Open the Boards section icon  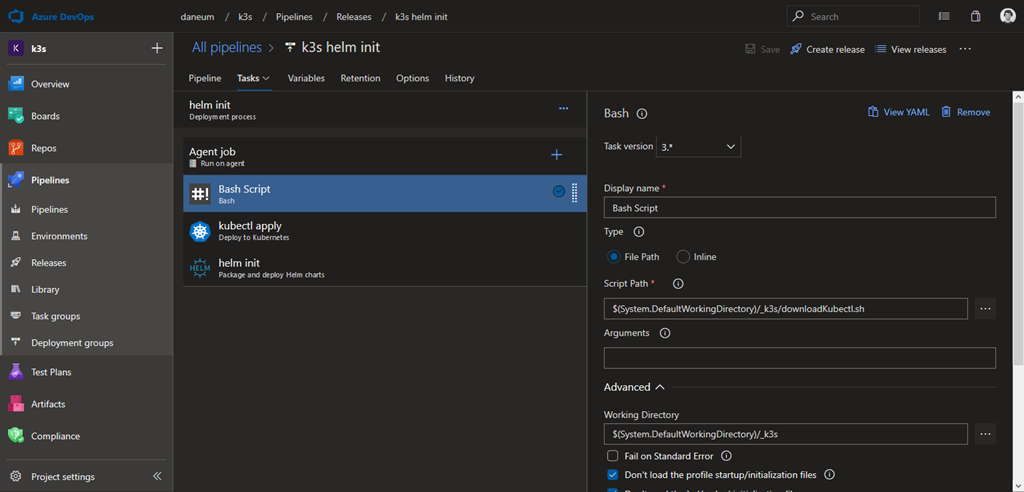tap(16, 116)
